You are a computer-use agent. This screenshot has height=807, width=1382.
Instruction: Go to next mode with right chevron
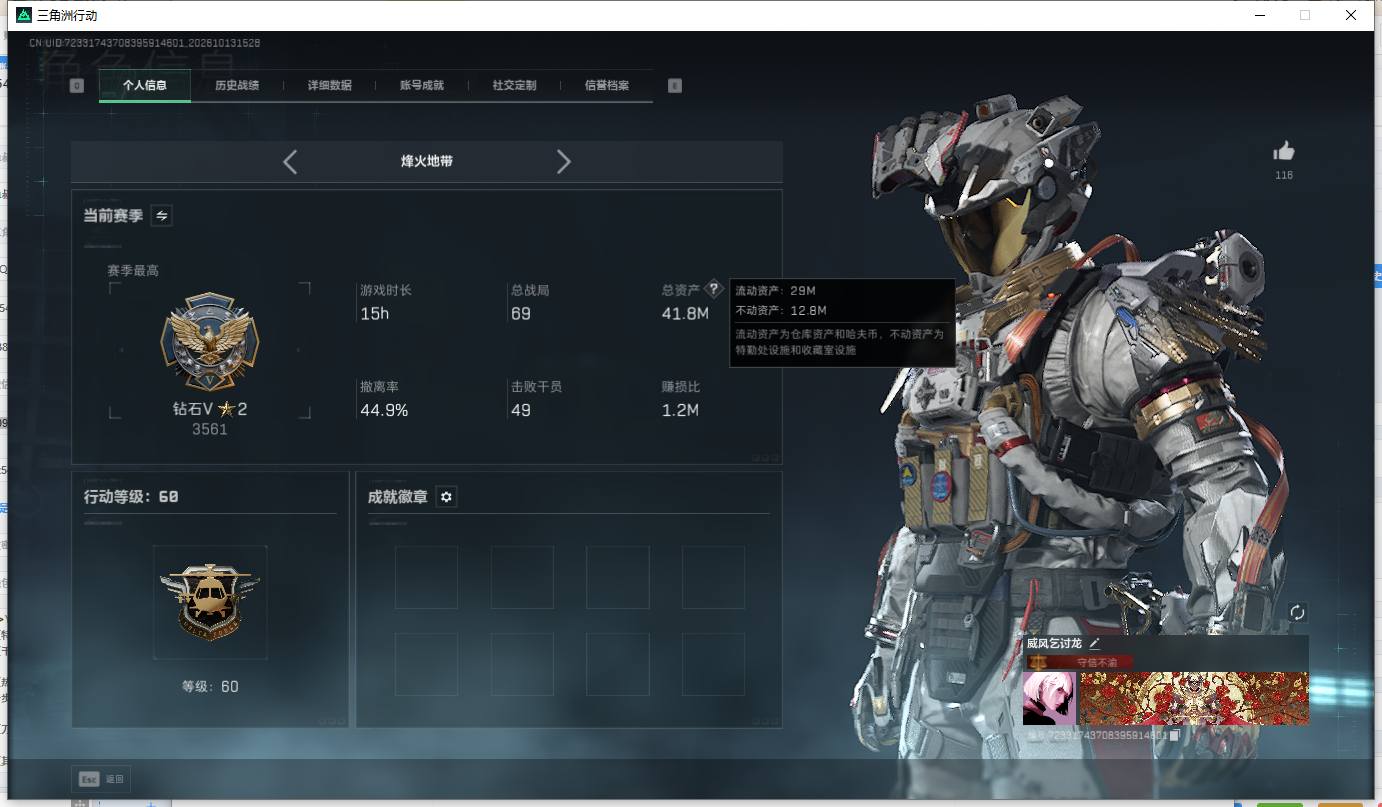[563, 162]
